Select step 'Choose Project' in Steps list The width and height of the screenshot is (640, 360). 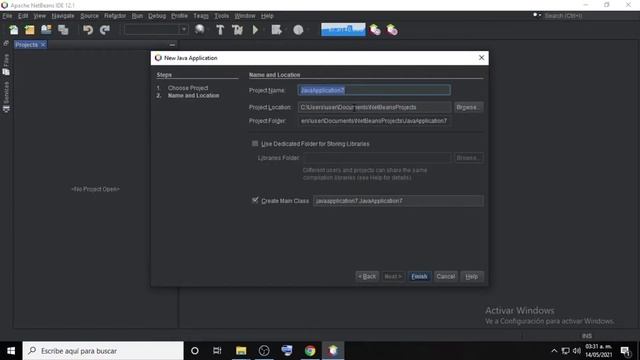pos(188,88)
